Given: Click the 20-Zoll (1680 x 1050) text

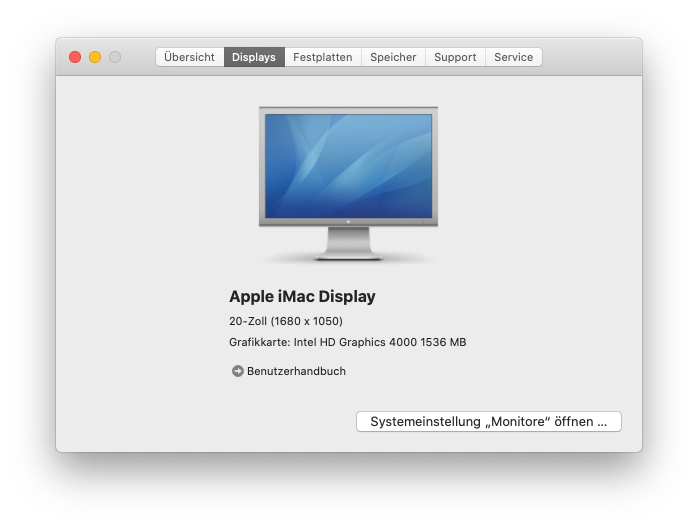Looking at the screenshot, I should [x=286, y=321].
